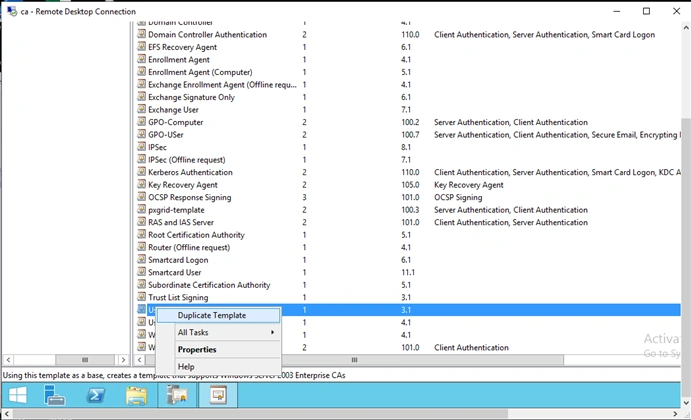The image size is (691, 420).
Task: Click IPSec (Offline request) template icon
Action: pyautogui.click(x=141, y=159)
